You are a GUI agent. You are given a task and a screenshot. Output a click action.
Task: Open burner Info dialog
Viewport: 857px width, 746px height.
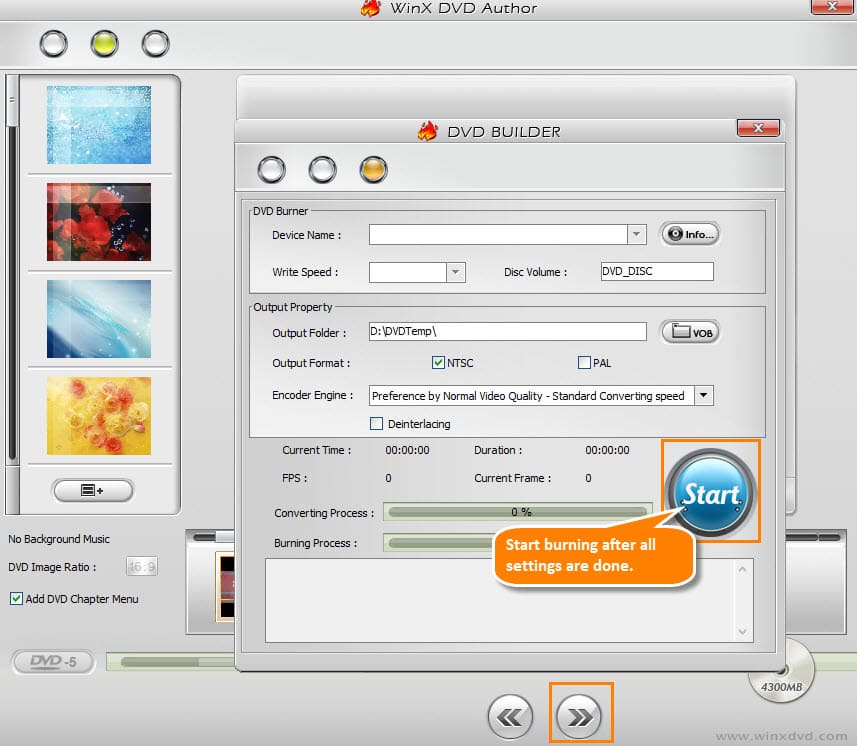(690, 234)
